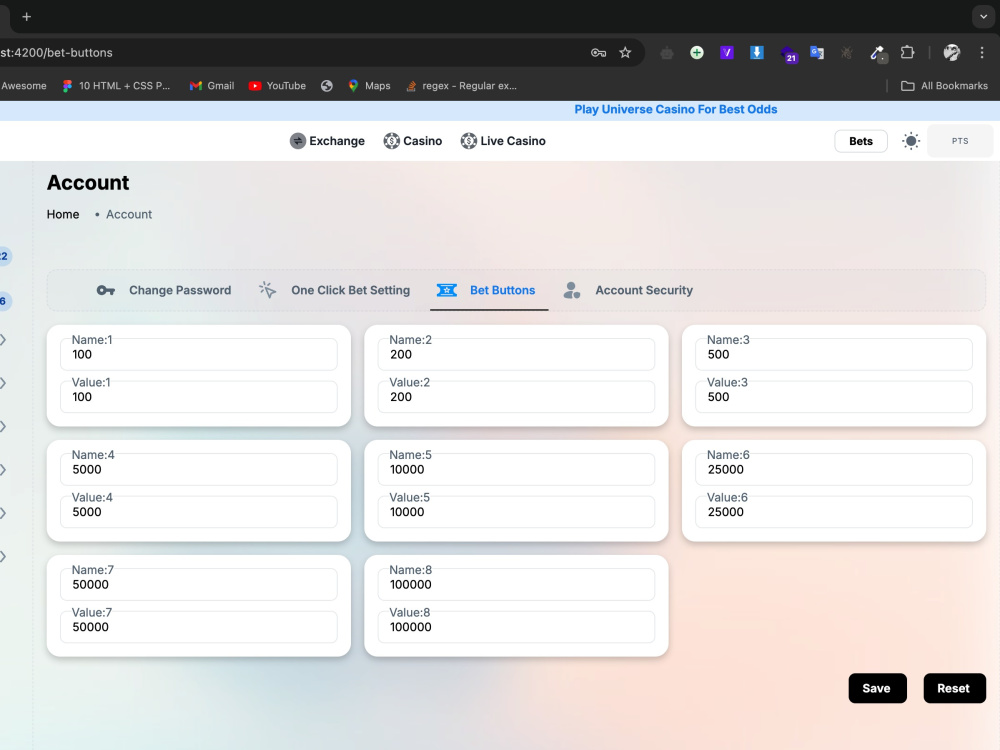Viewport: 1000px width, 750px height.
Task: Click the Name:3 input field
Action: pyautogui.click(x=834, y=354)
